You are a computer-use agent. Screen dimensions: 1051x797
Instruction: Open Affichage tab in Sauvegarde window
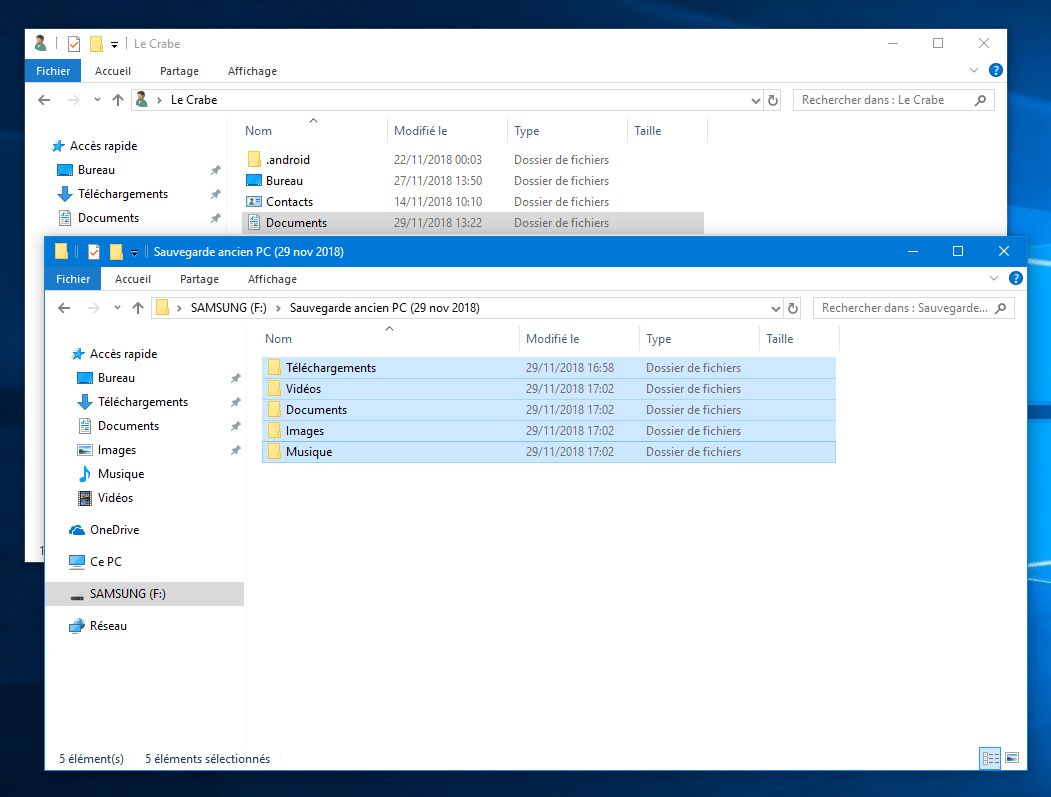point(272,279)
